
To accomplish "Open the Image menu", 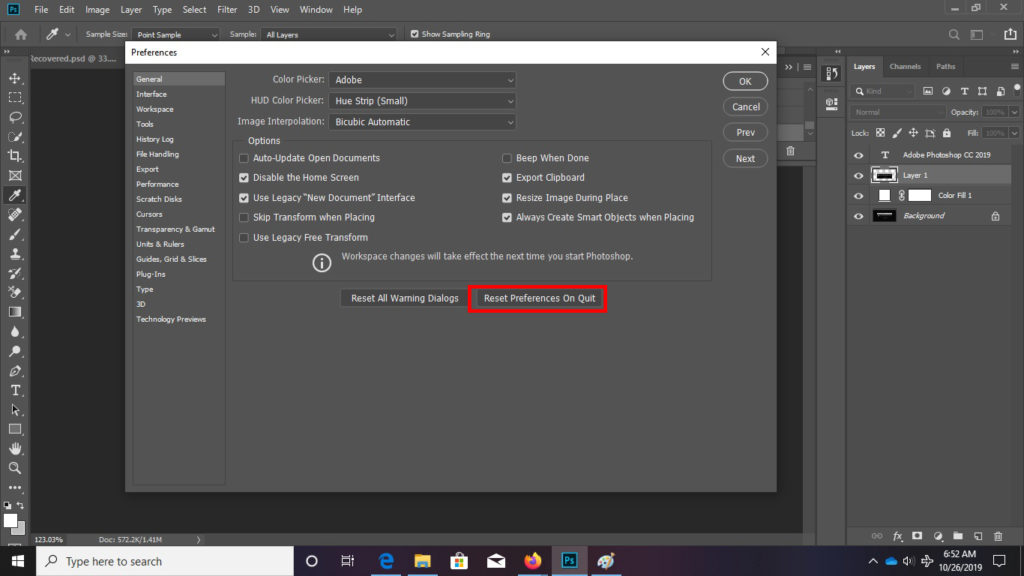I will (97, 10).
